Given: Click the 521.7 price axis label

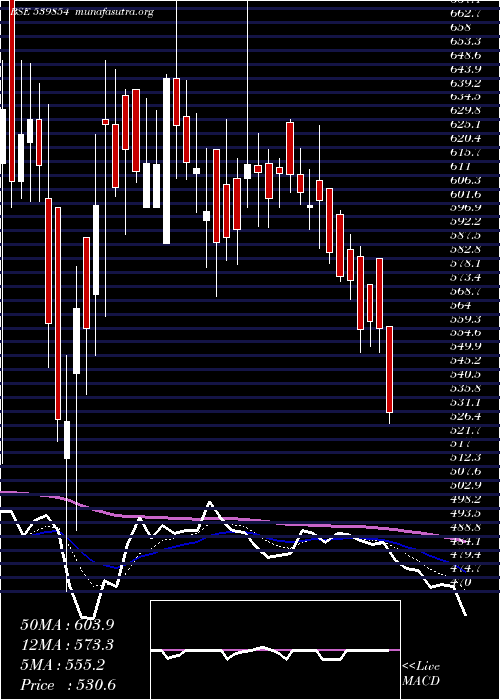Looking at the screenshot, I should [x=466, y=430].
